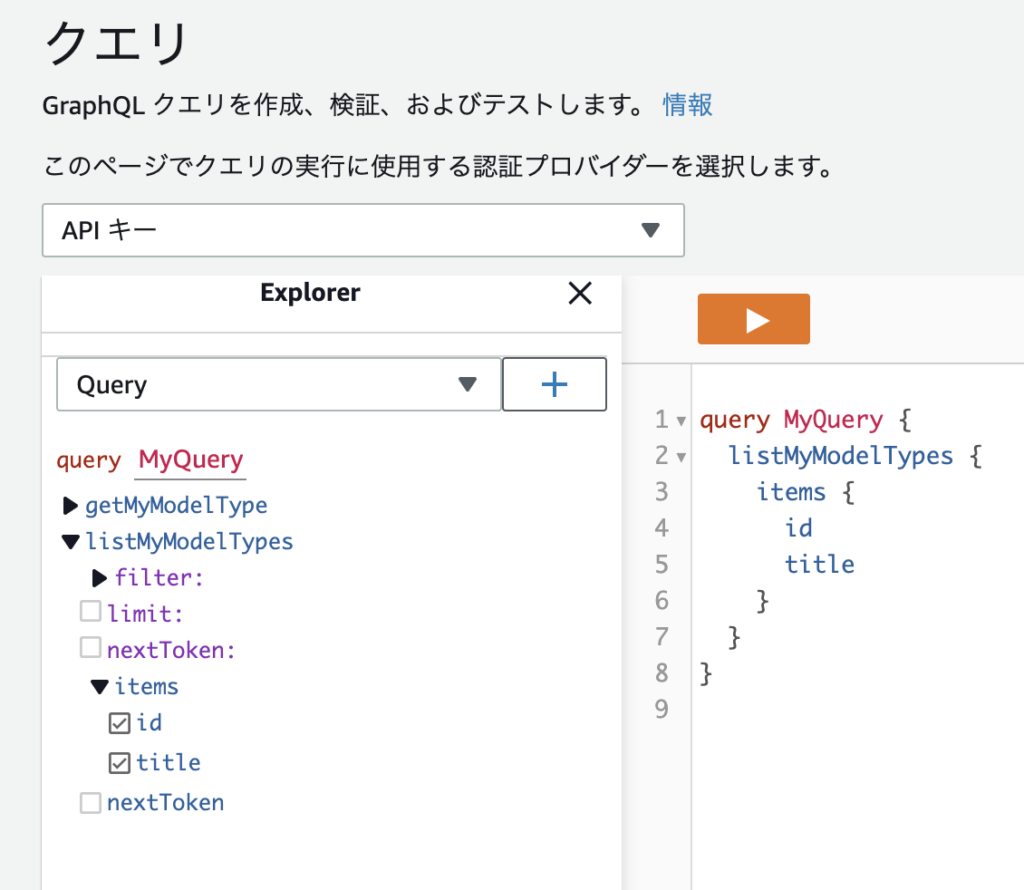
Task: Enable the limit argument checkbox
Action: pos(91,613)
